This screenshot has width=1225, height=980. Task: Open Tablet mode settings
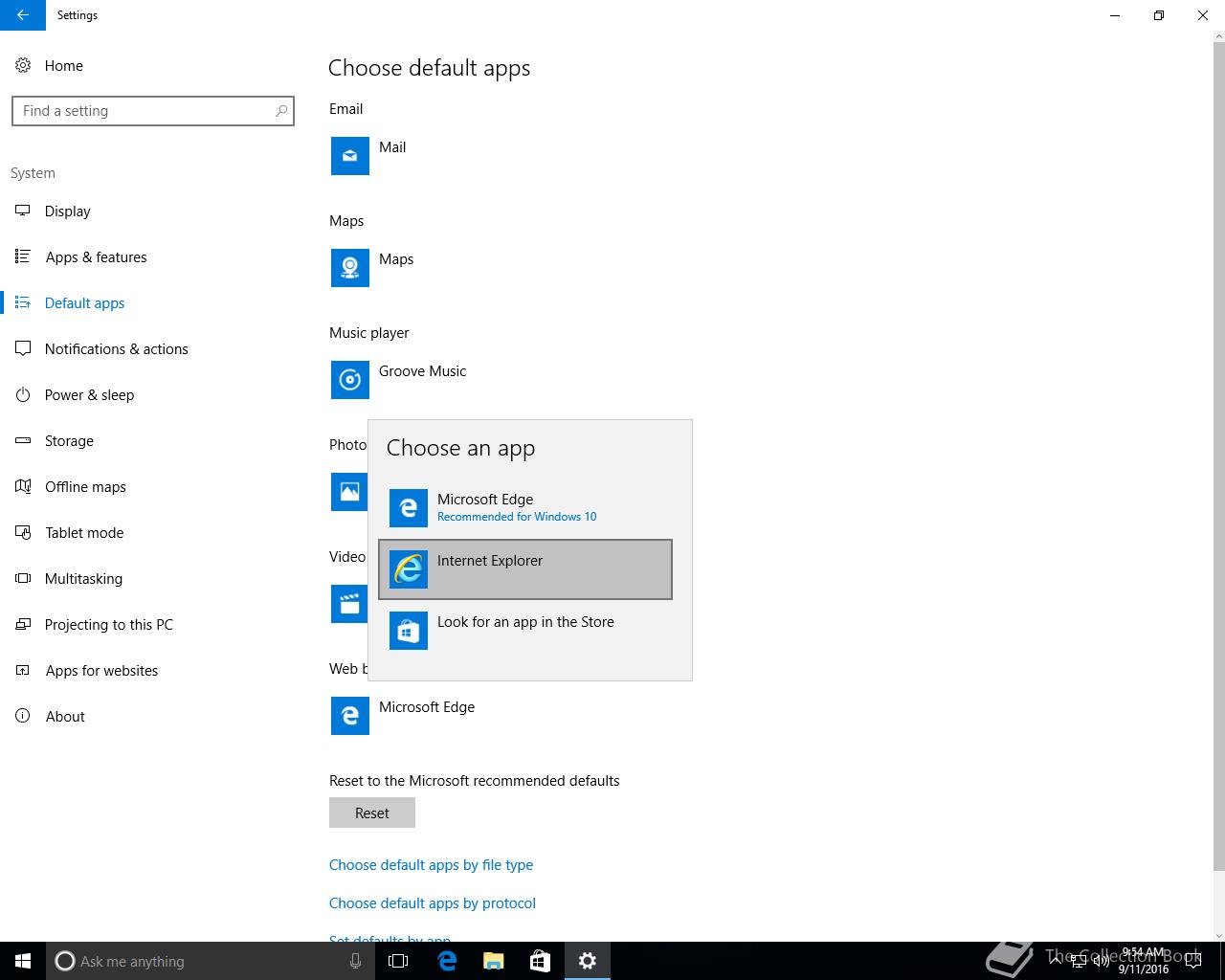click(x=153, y=533)
